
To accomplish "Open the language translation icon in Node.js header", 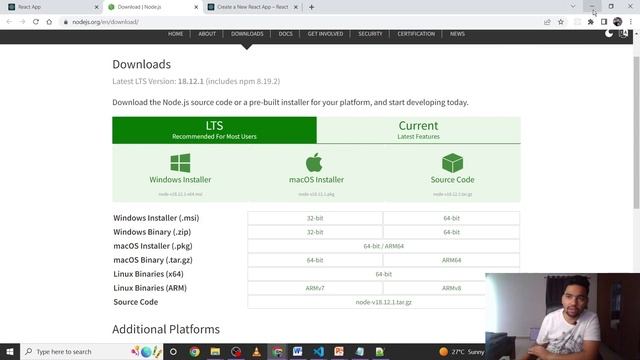I will (623, 33).
